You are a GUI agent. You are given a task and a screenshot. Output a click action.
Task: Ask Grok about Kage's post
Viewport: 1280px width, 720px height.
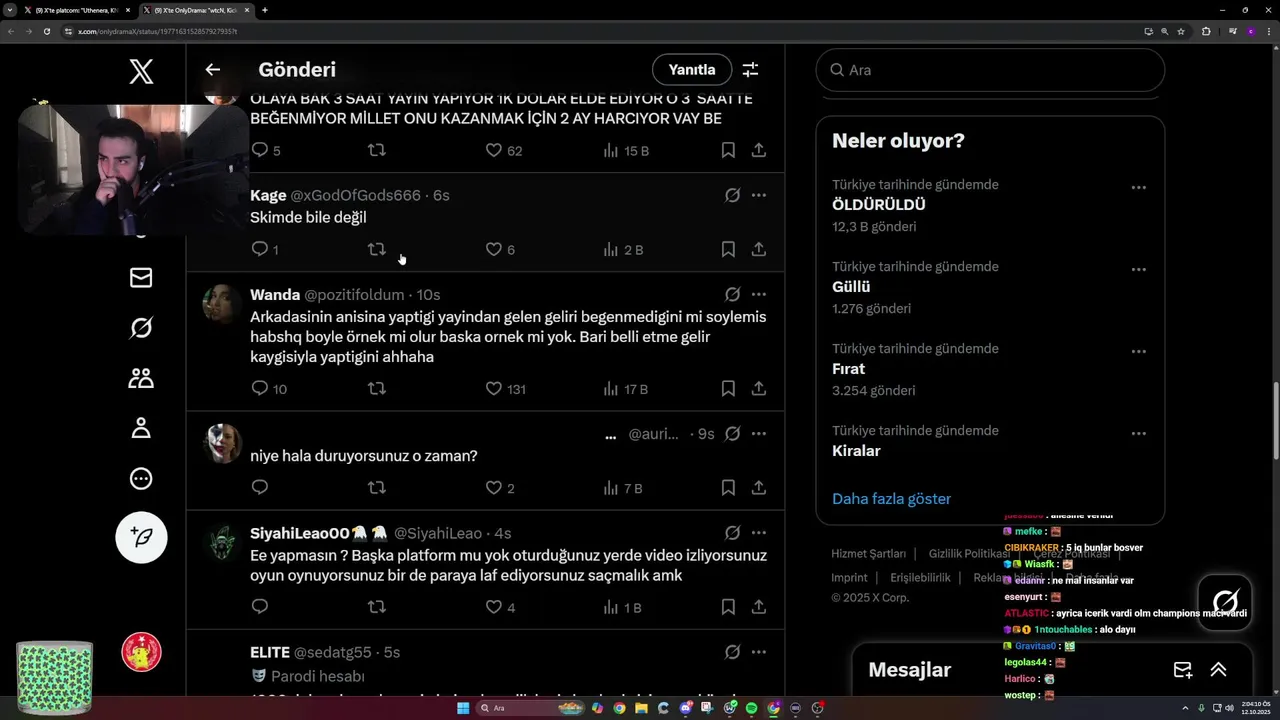pyautogui.click(x=732, y=195)
